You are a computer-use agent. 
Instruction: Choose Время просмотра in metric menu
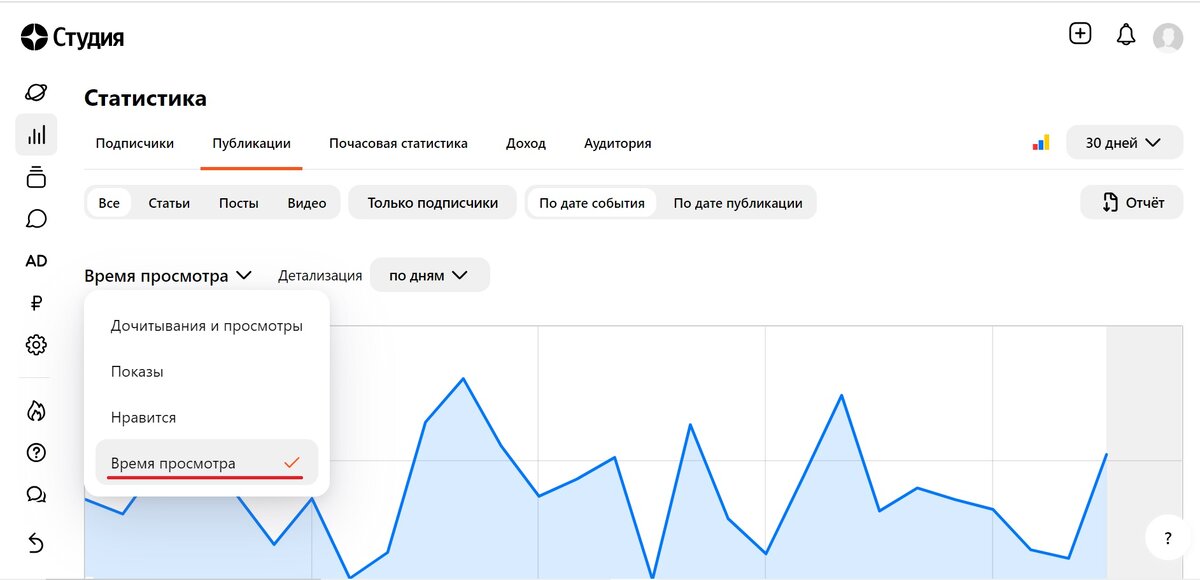click(x=207, y=463)
